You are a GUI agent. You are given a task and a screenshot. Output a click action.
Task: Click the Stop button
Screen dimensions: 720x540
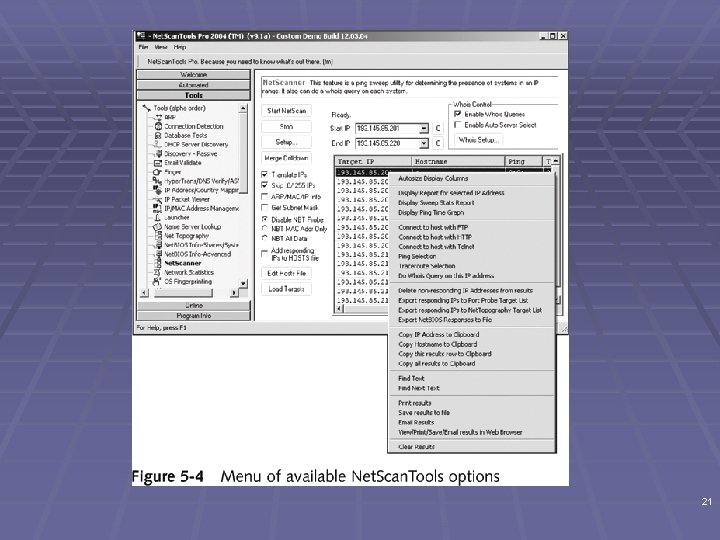(287, 127)
